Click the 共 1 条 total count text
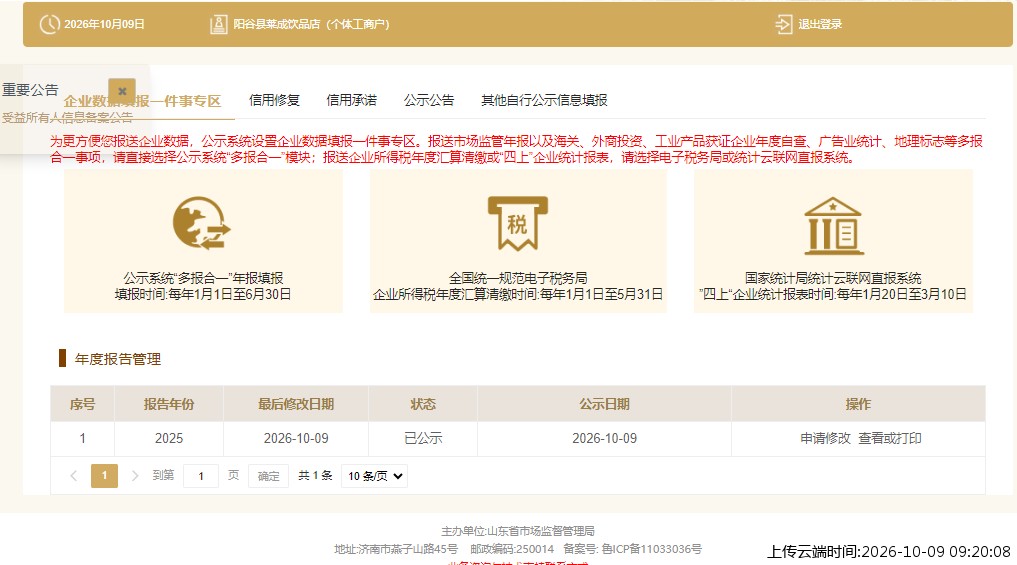1017x565 pixels. click(x=315, y=476)
